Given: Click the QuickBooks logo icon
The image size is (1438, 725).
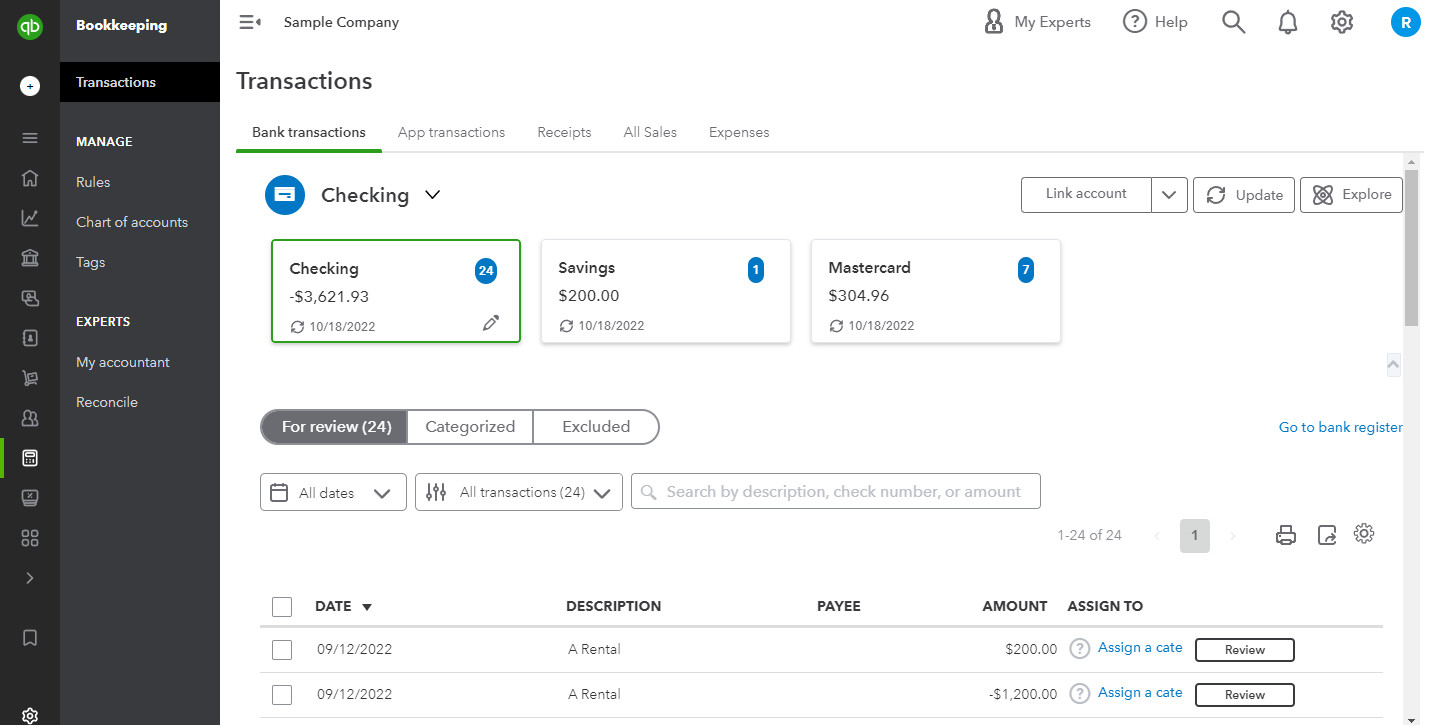Looking at the screenshot, I should coord(30,26).
